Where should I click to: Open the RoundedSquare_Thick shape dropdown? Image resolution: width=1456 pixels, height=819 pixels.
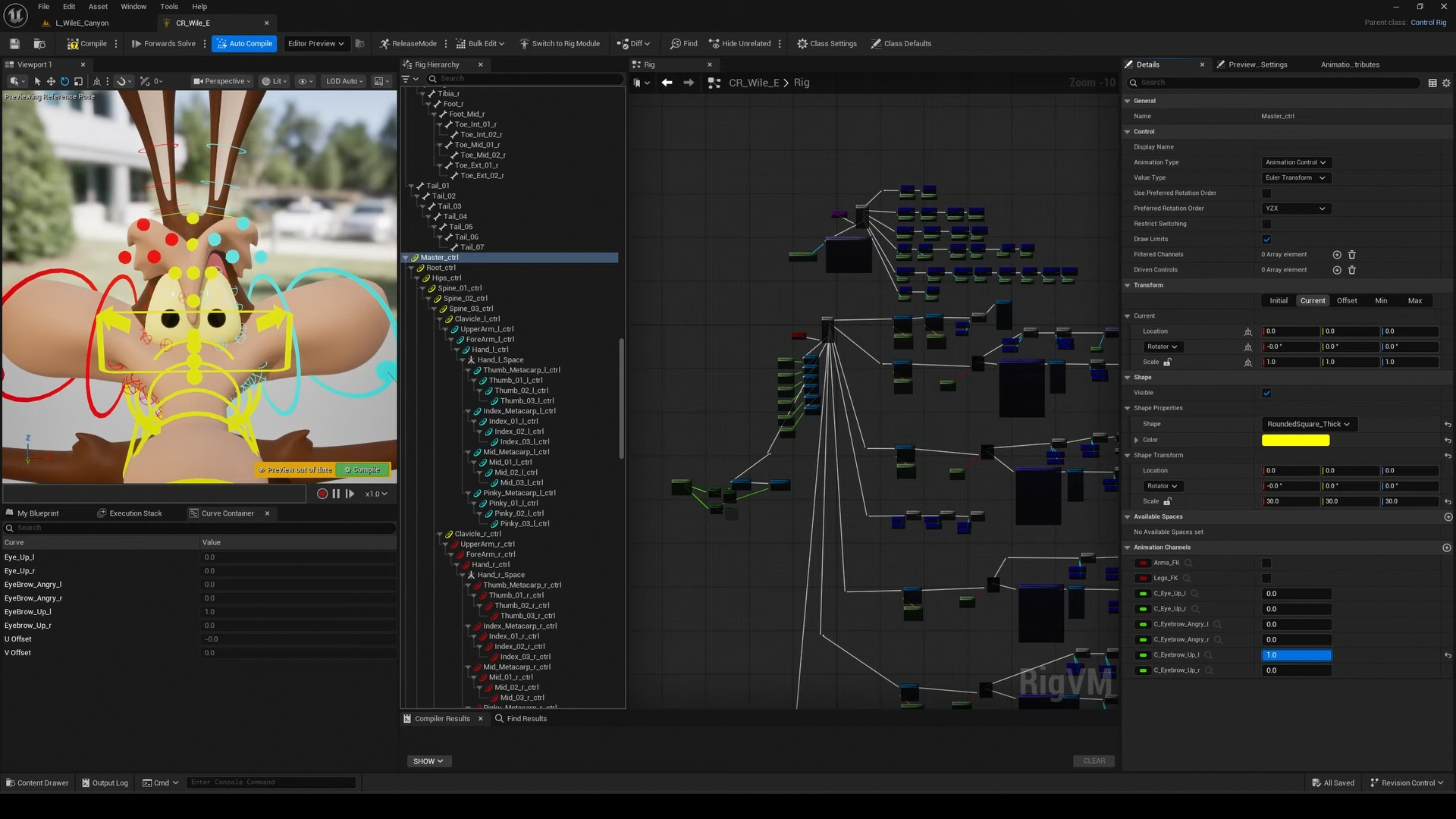tap(1309, 424)
